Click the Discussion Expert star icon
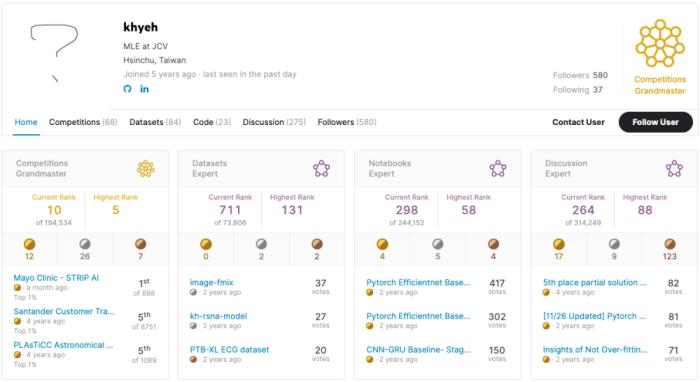The image size is (700, 382). (x=674, y=169)
